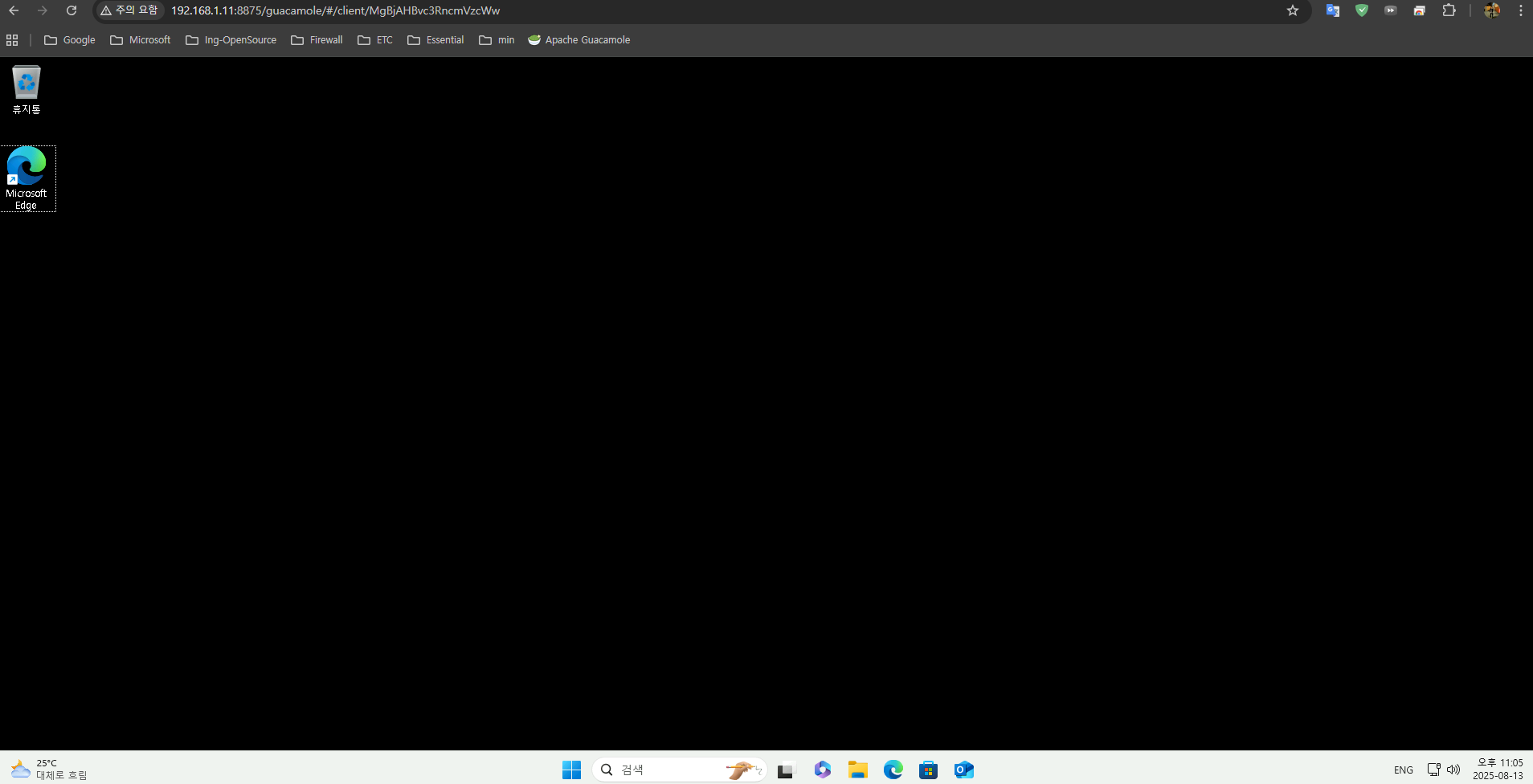Open the Apache Guacamole bookmark

coord(578,40)
